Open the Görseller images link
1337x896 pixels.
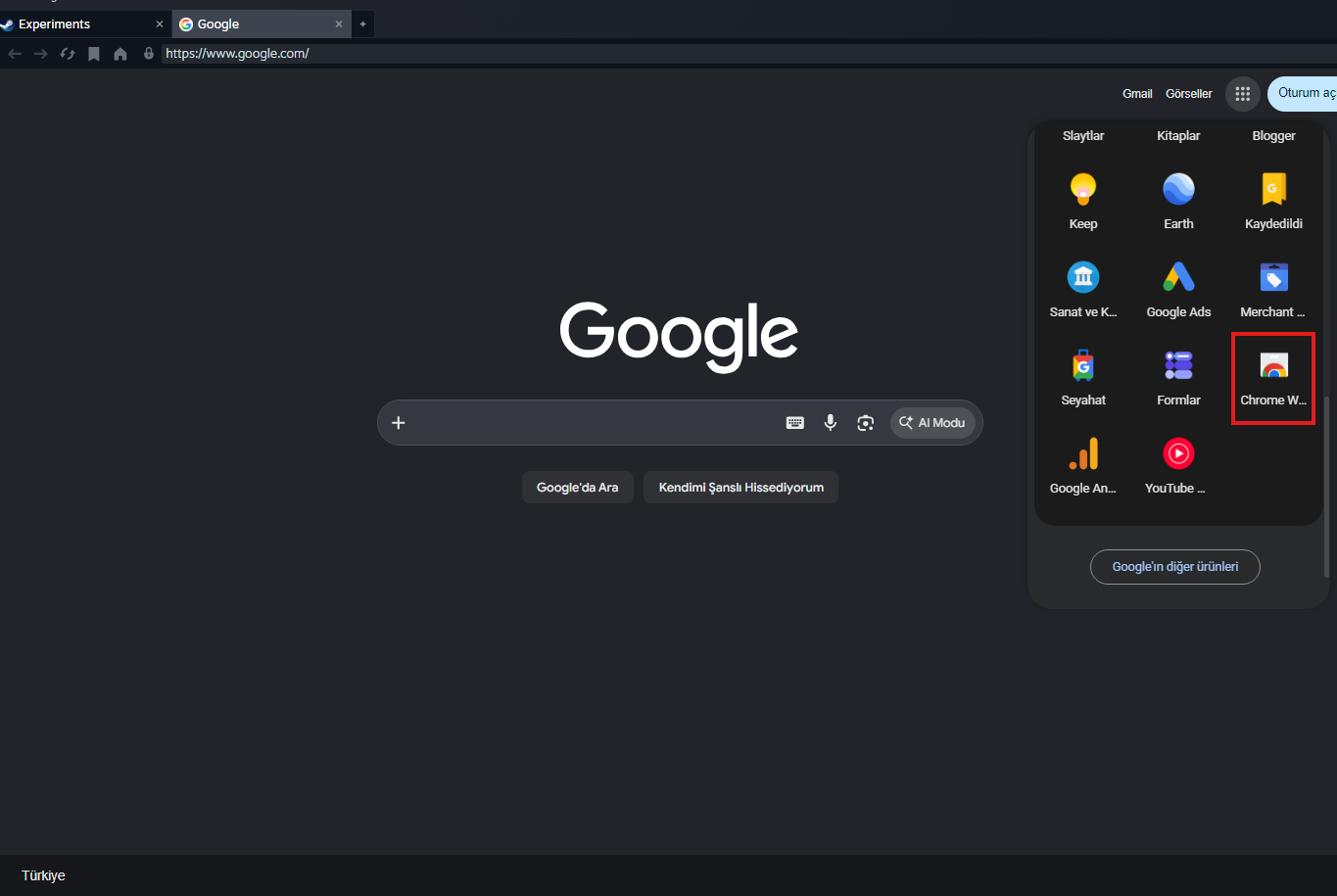[x=1189, y=94]
